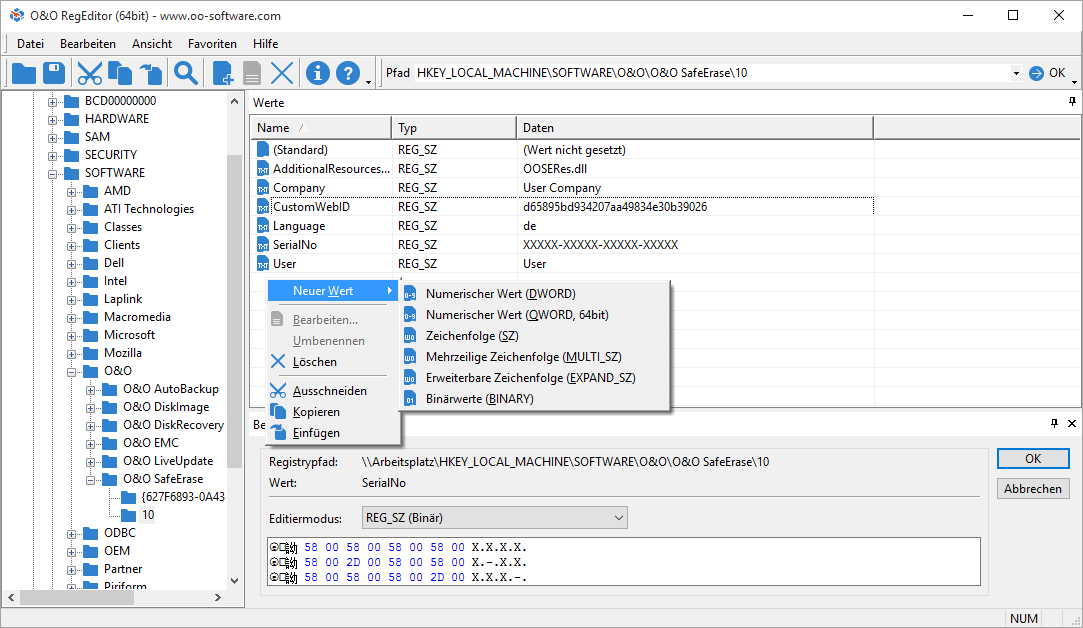This screenshot has width=1083, height=628.
Task: Click the QWORD value icon in submenu
Action: pyautogui.click(x=410, y=315)
